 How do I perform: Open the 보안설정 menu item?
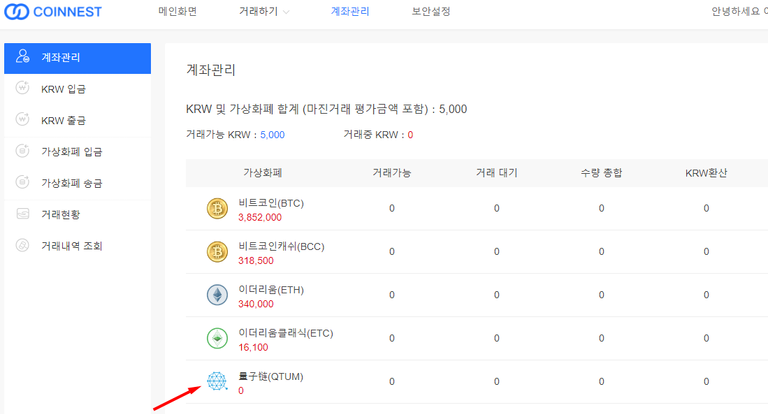point(431,11)
